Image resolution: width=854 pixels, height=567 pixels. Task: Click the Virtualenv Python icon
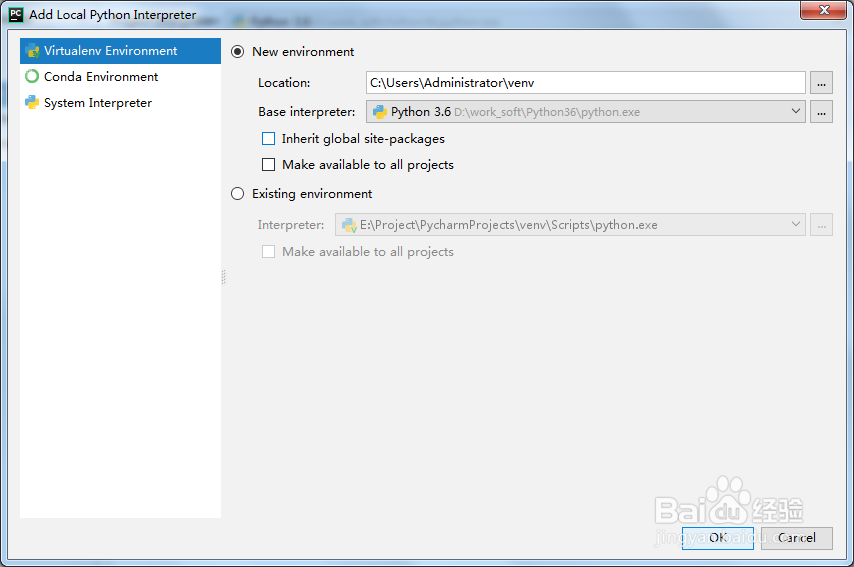pyautogui.click(x=32, y=51)
